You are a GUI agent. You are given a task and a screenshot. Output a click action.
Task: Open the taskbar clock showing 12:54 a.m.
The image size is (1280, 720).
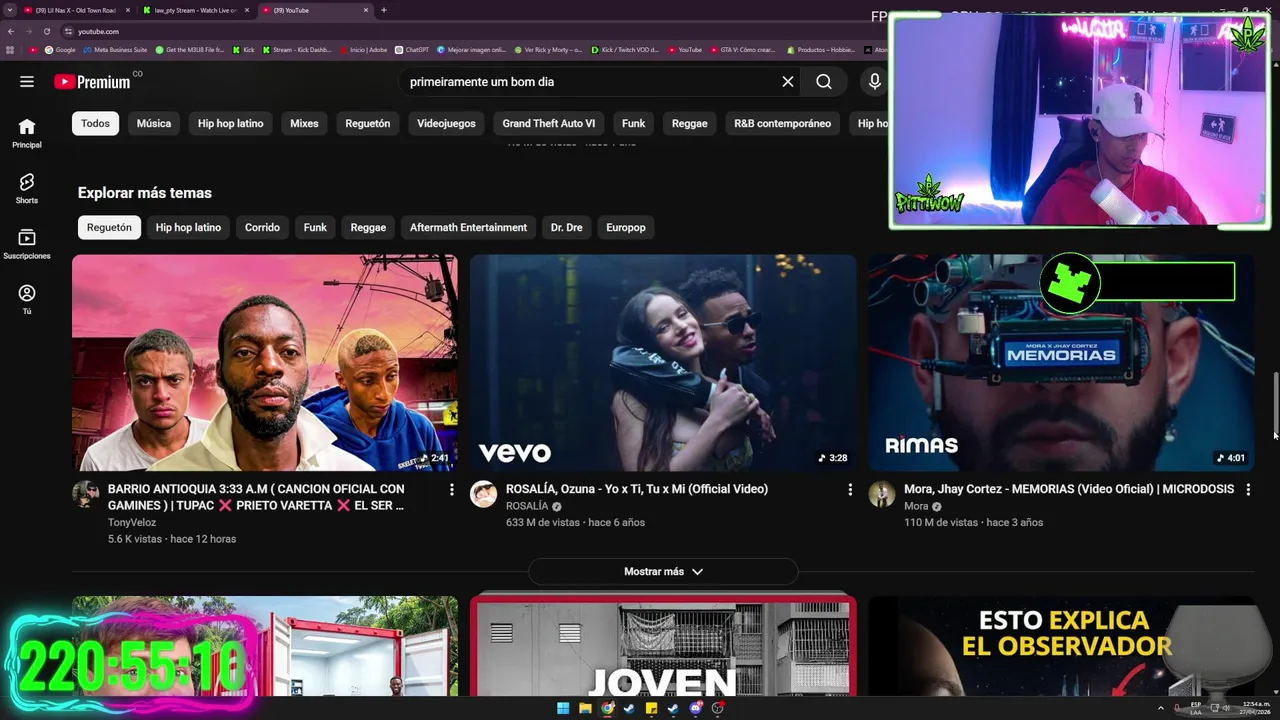[1256, 708]
